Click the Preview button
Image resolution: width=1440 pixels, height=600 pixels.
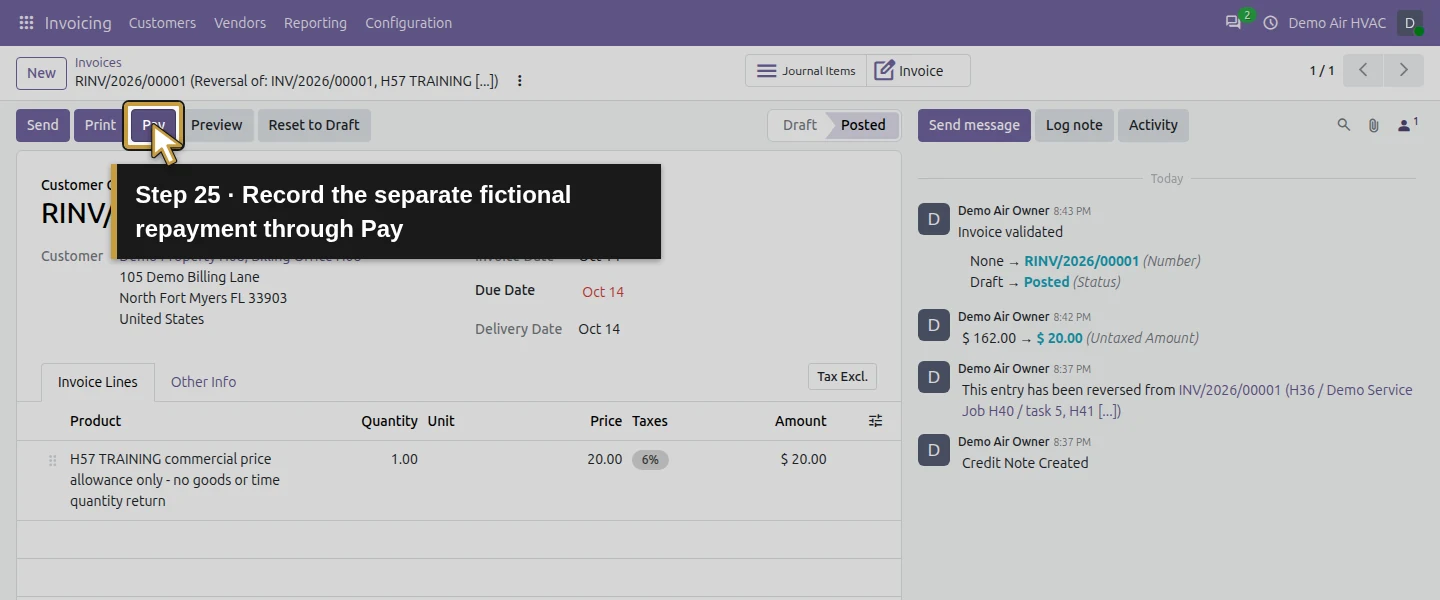pyautogui.click(x=217, y=125)
